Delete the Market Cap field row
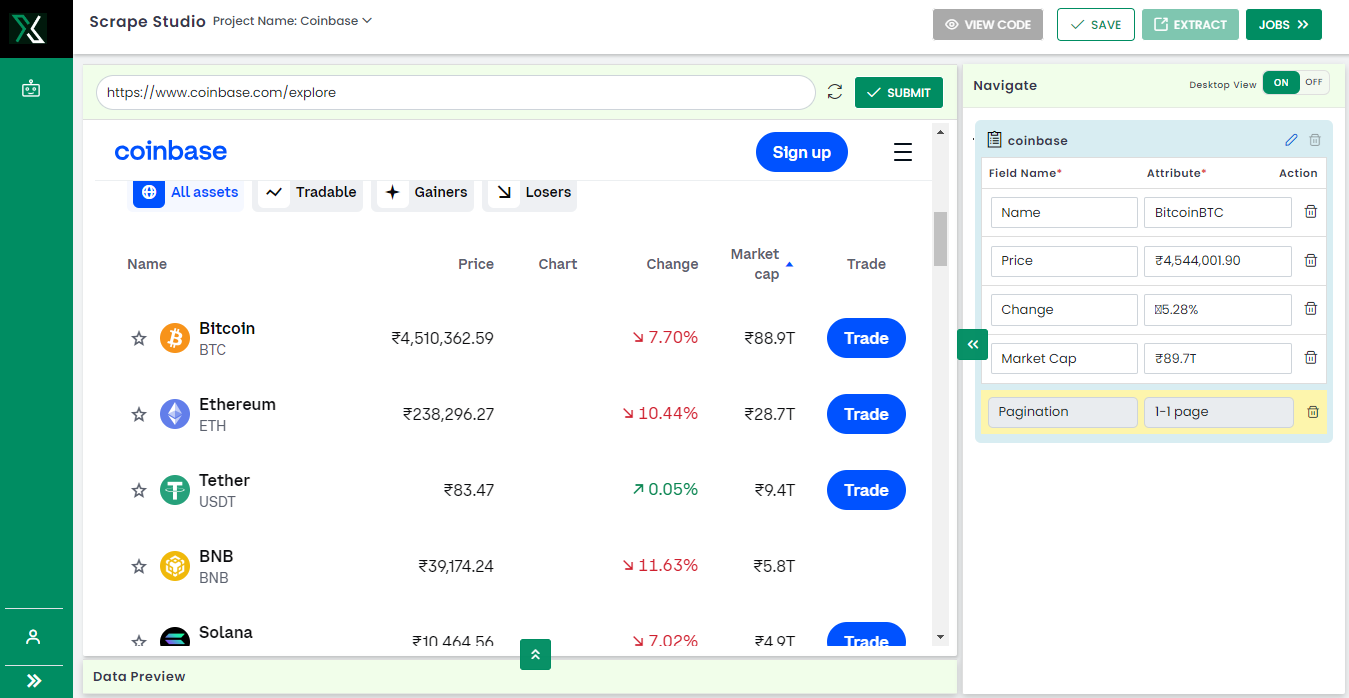 click(1311, 358)
